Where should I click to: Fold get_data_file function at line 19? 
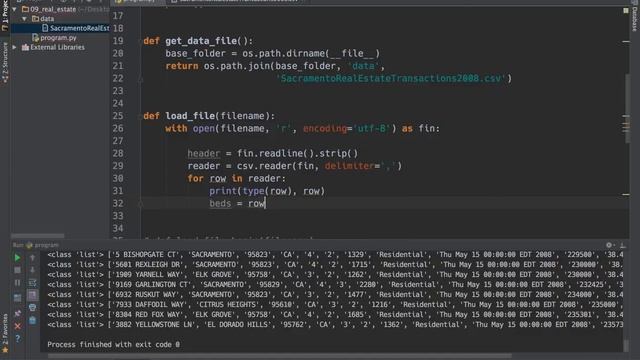tap(140, 41)
